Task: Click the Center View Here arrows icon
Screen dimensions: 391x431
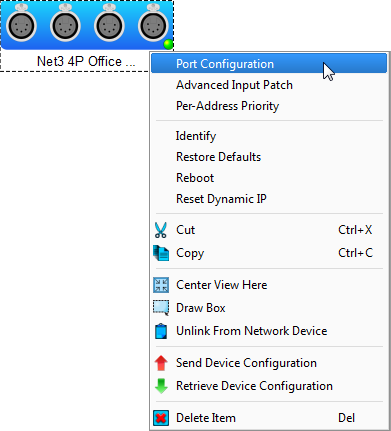Action: tap(161, 285)
